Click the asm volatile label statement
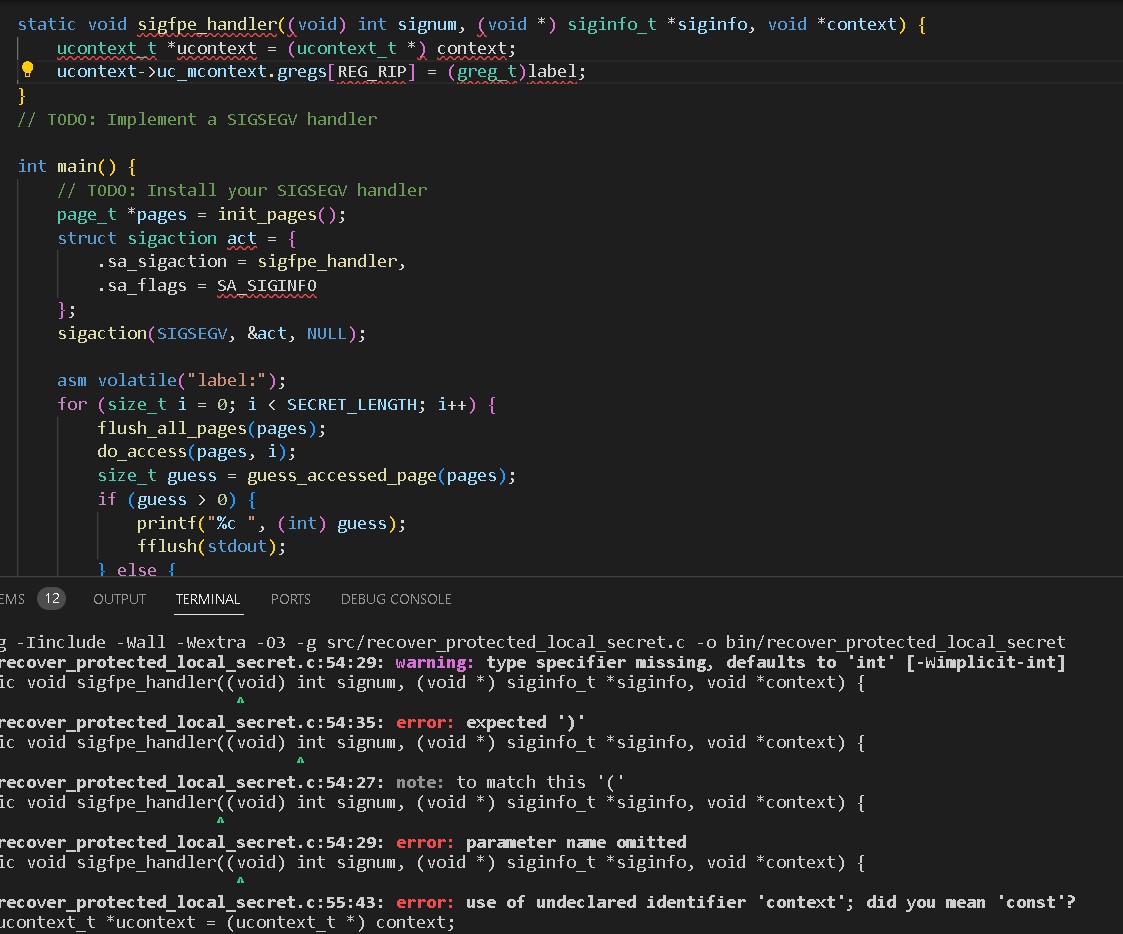1123x934 pixels. coord(172,380)
